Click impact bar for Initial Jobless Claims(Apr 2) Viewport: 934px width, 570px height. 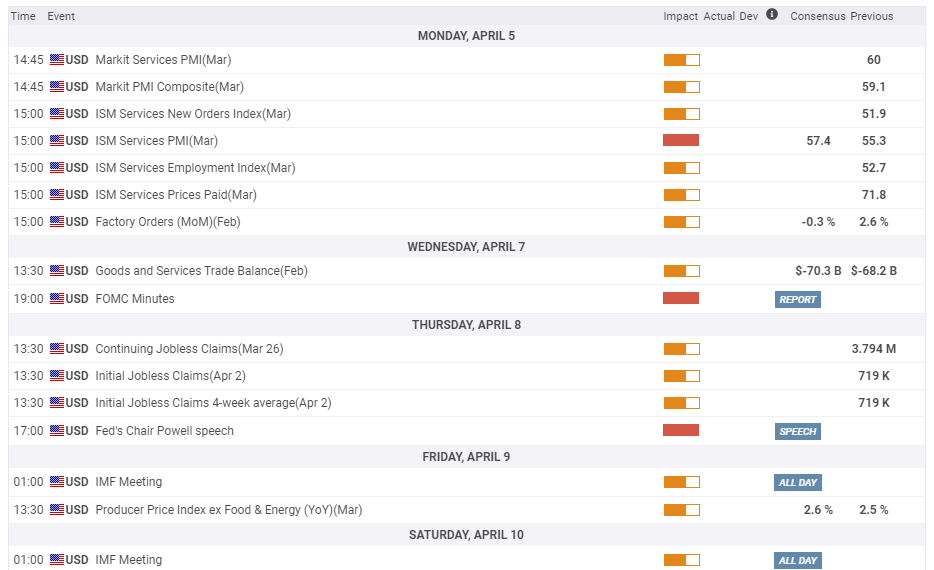point(681,376)
